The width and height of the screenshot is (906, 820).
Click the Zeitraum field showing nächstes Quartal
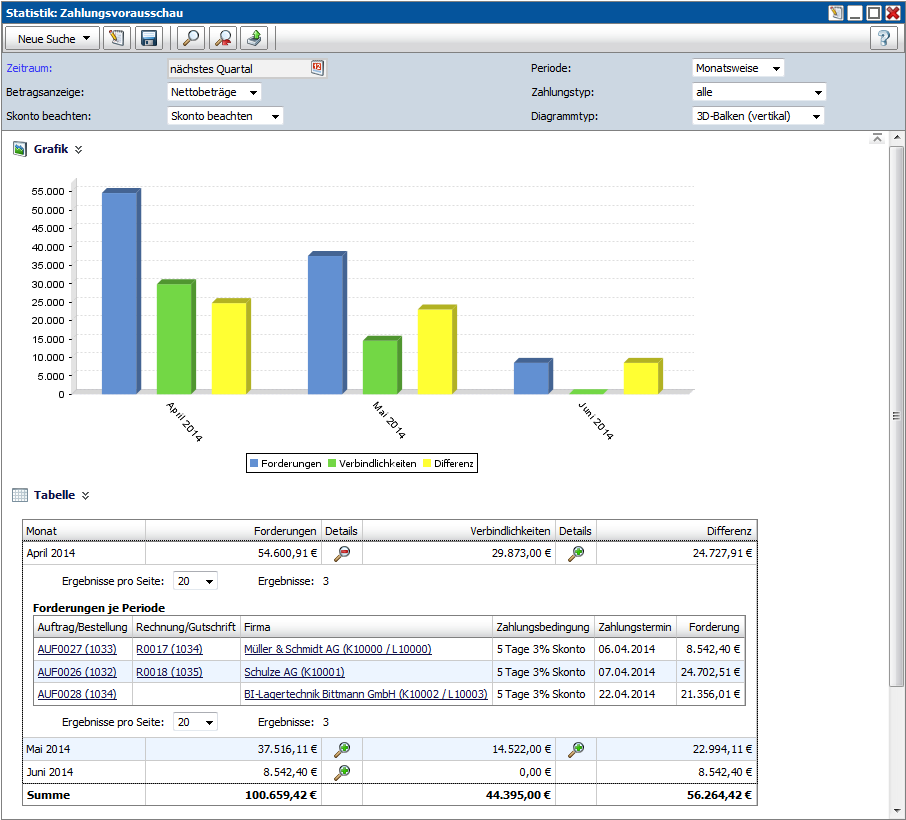tap(238, 68)
